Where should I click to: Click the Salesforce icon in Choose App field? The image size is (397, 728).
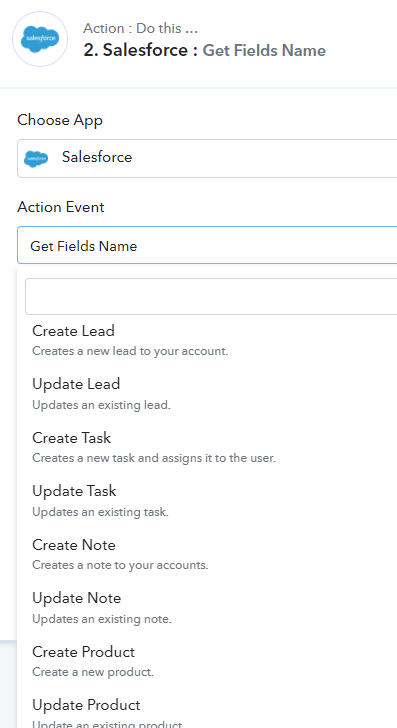tap(36, 158)
